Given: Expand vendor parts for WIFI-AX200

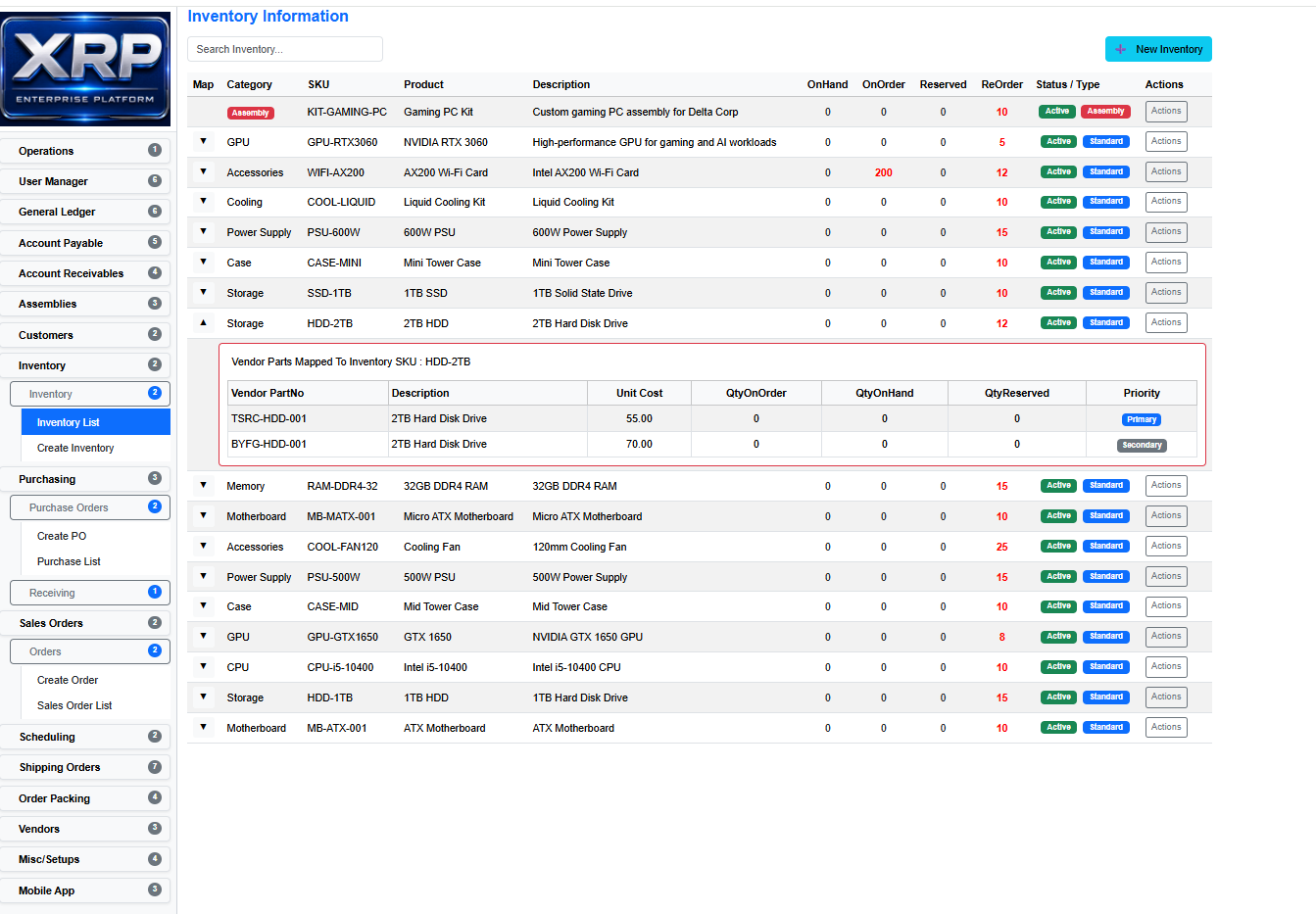Looking at the screenshot, I should click(203, 171).
